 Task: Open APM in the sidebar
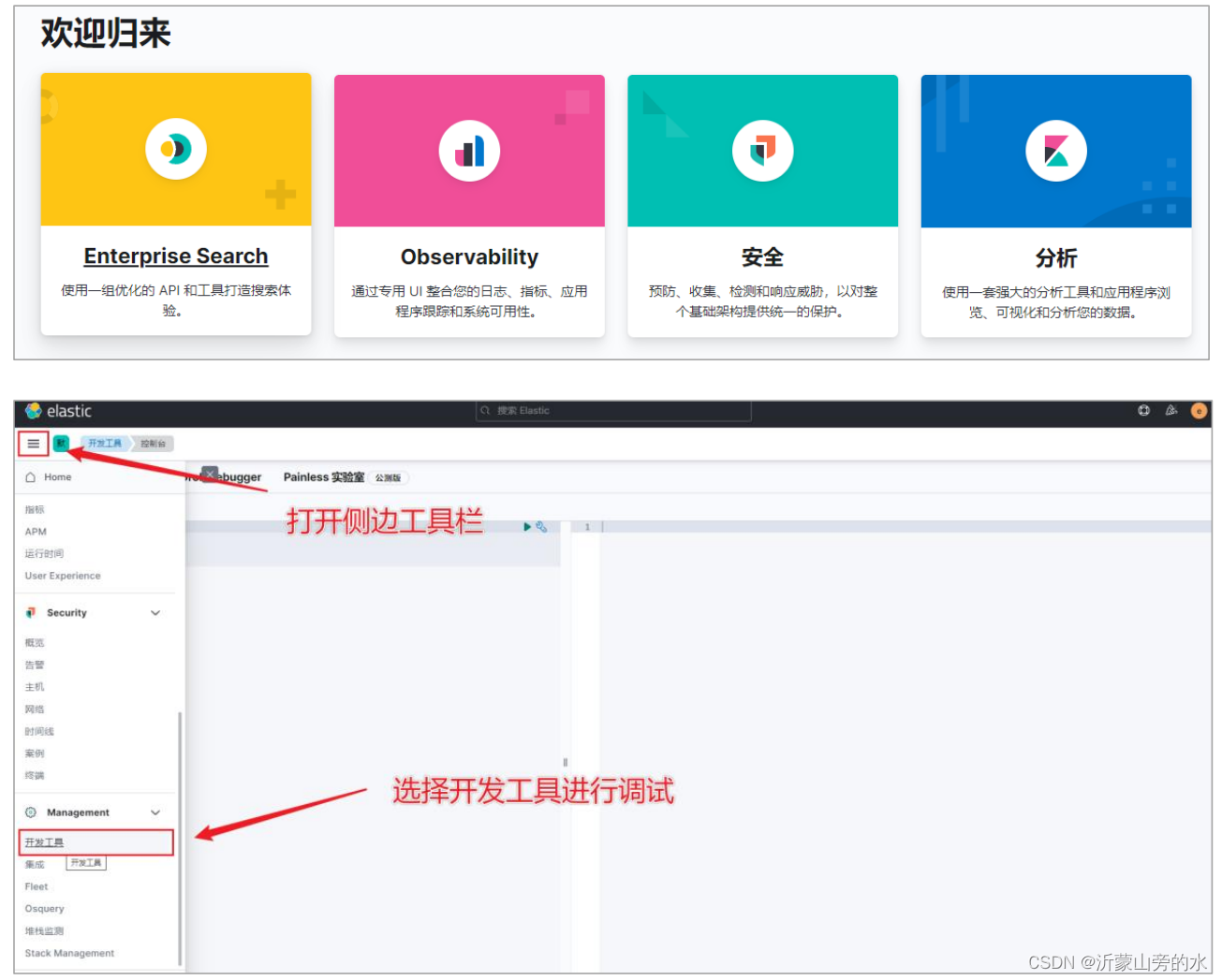tap(36, 532)
